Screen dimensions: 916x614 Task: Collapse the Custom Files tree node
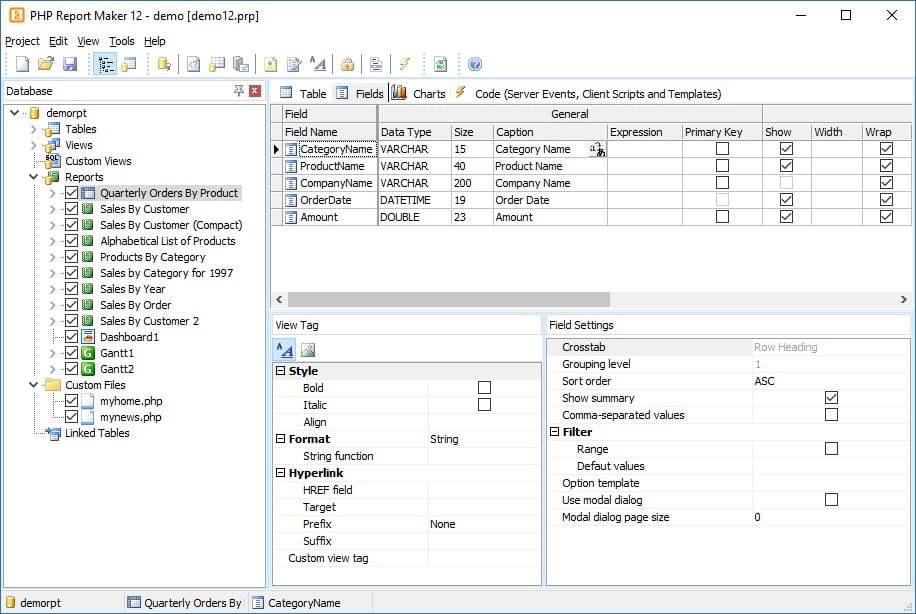[33, 385]
